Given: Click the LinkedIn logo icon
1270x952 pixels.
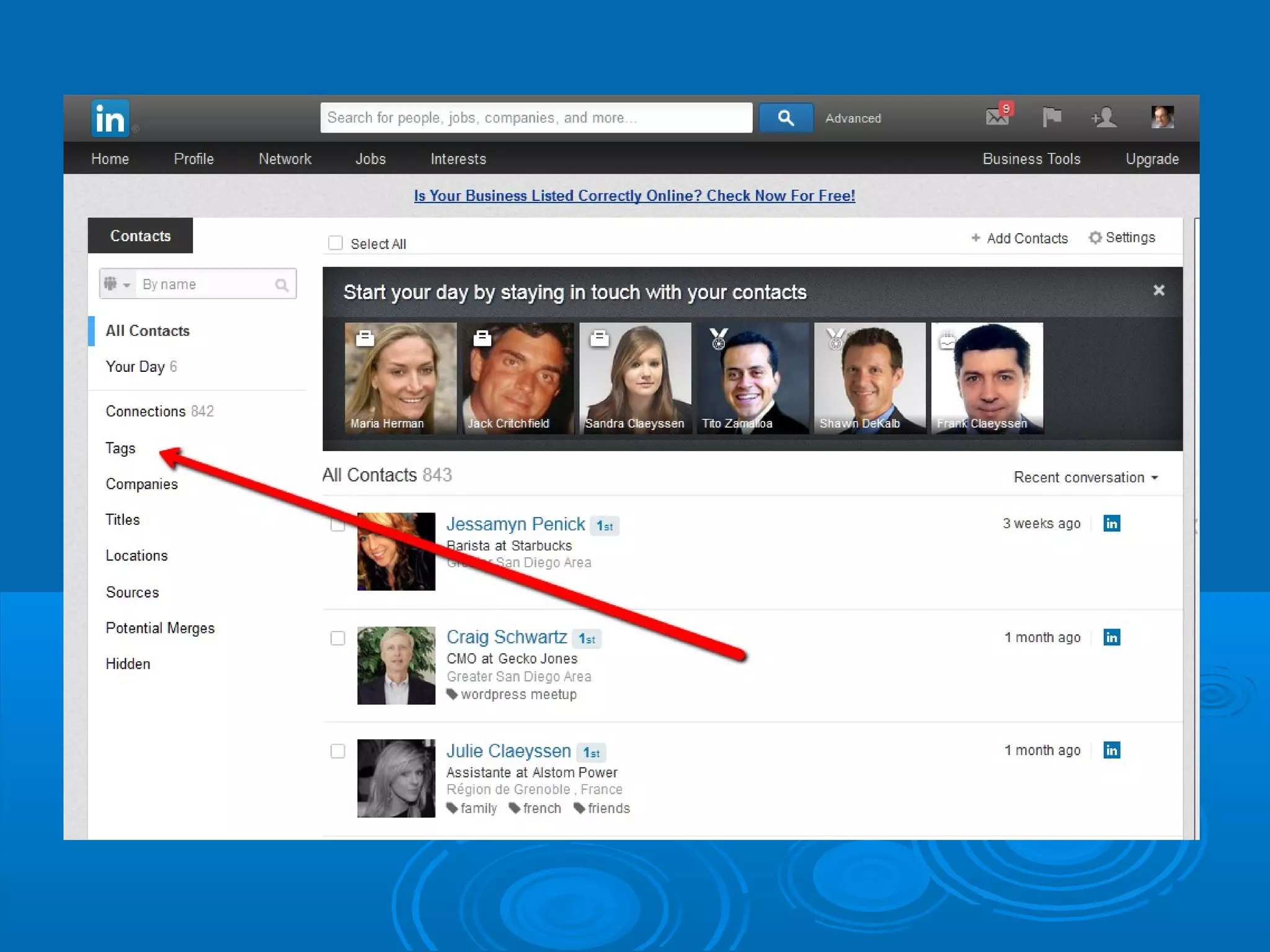Looking at the screenshot, I should pyautogui.click(x=110, y=118).
